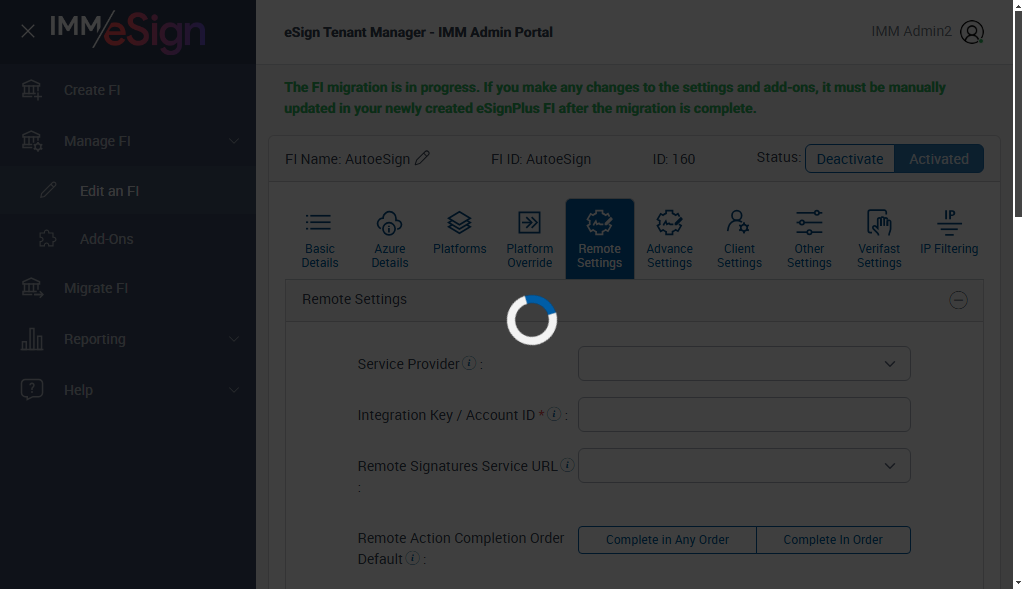1024x589 pixels.
Task: Click the Integration Key / Account ID field
Action: 744,415
